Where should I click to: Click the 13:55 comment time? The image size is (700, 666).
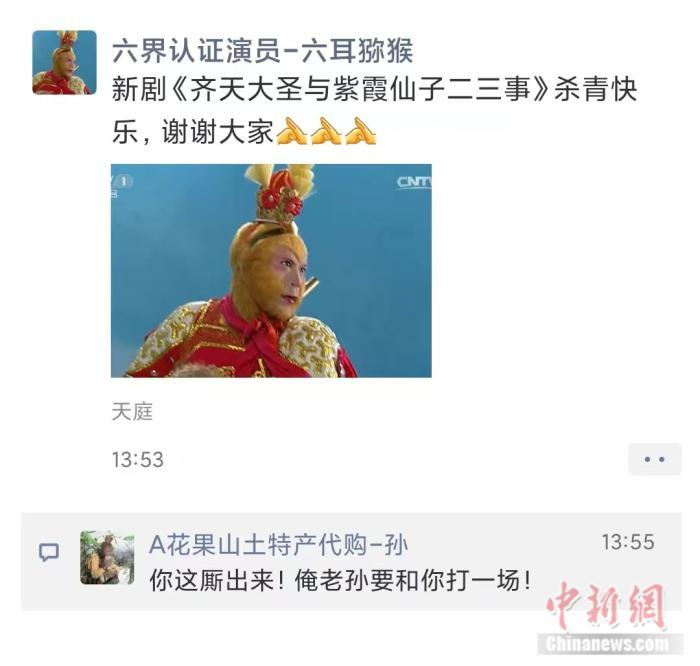(628, 542)
